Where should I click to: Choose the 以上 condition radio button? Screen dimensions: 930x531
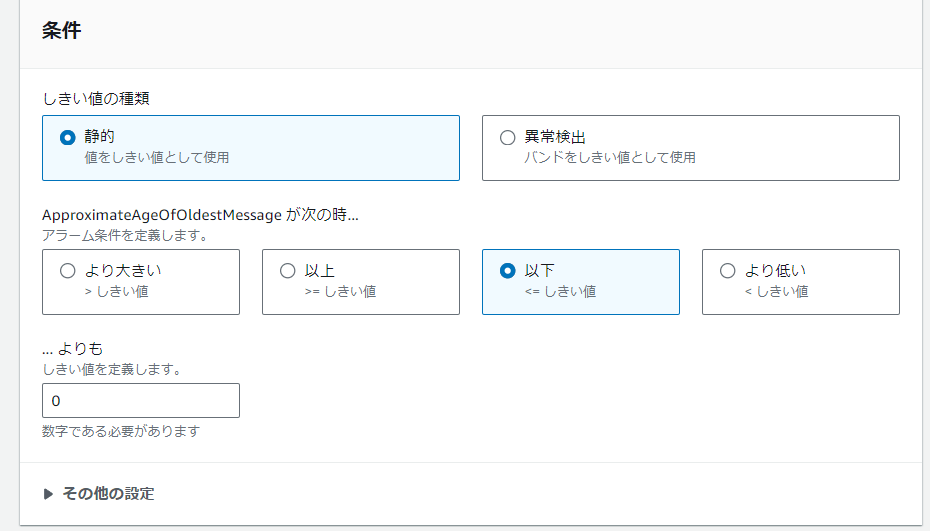[288, 271]
